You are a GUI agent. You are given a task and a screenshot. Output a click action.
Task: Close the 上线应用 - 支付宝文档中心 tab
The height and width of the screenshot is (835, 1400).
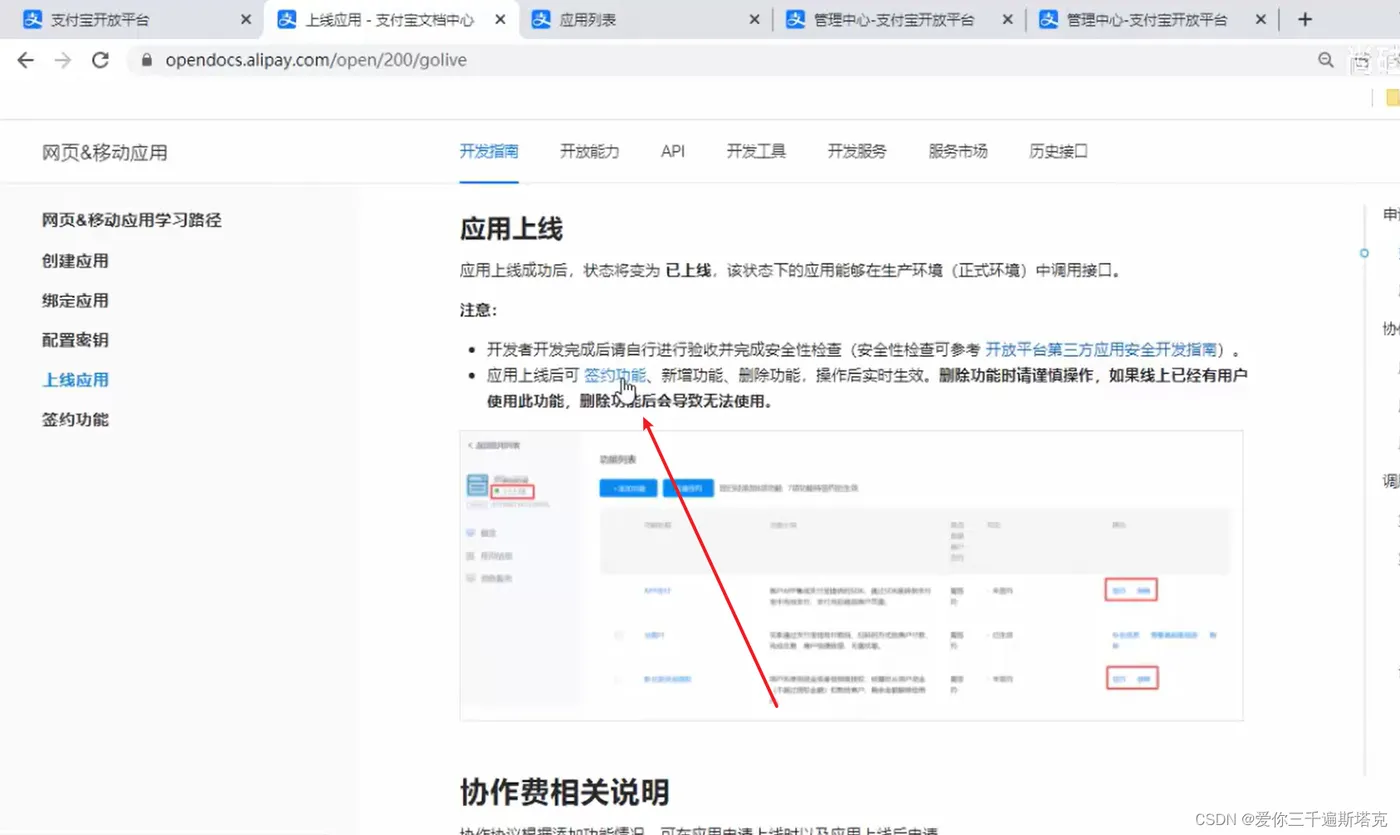(x=500, y=20)
